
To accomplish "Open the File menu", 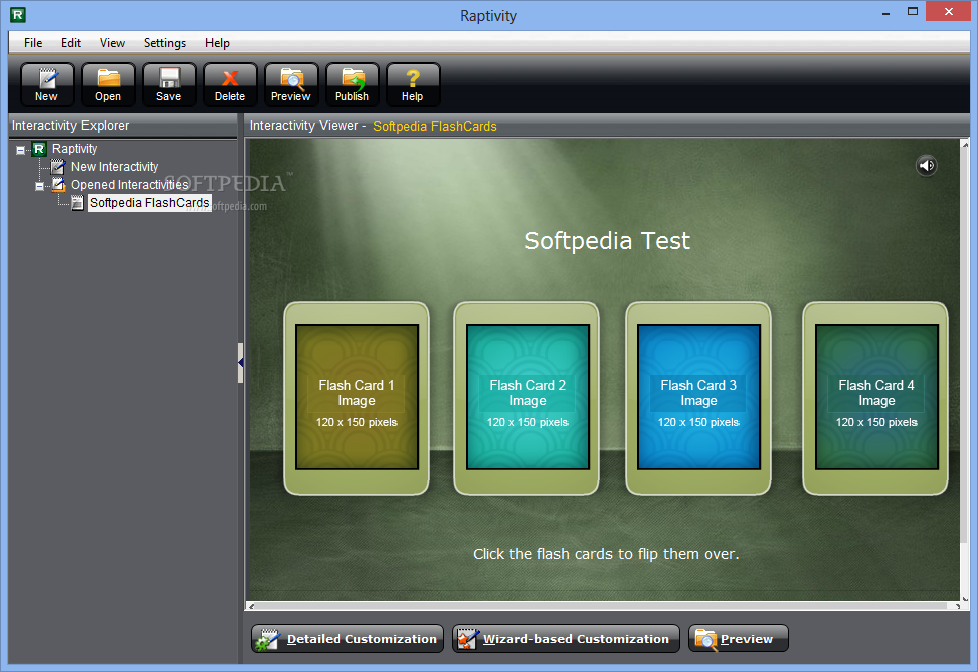I will pos(33,42).
